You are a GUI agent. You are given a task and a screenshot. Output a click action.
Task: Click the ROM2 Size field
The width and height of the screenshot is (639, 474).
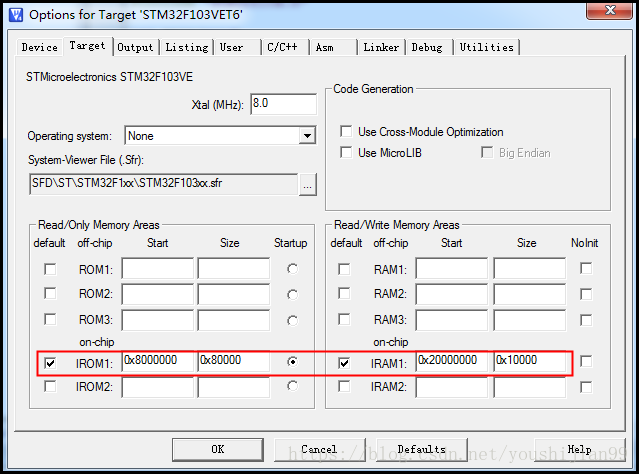pyautogui.click(x=234, y=294)
